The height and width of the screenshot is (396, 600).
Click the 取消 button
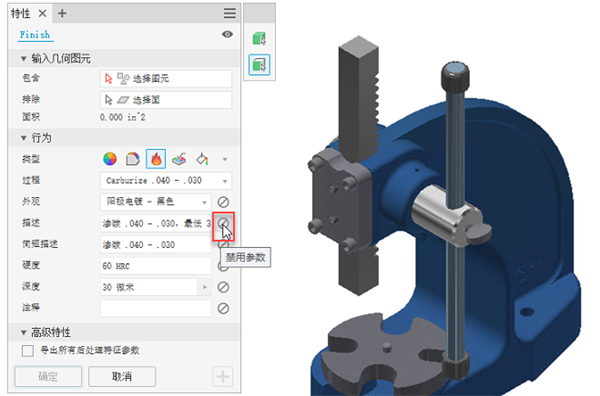coord(122,376)
